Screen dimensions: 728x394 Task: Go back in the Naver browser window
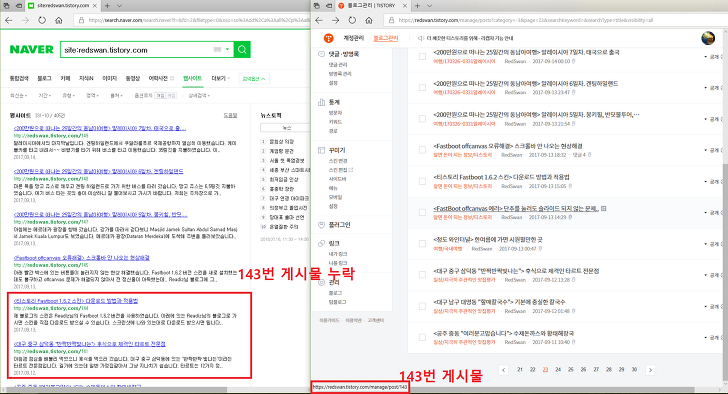(x=9, y=20)
